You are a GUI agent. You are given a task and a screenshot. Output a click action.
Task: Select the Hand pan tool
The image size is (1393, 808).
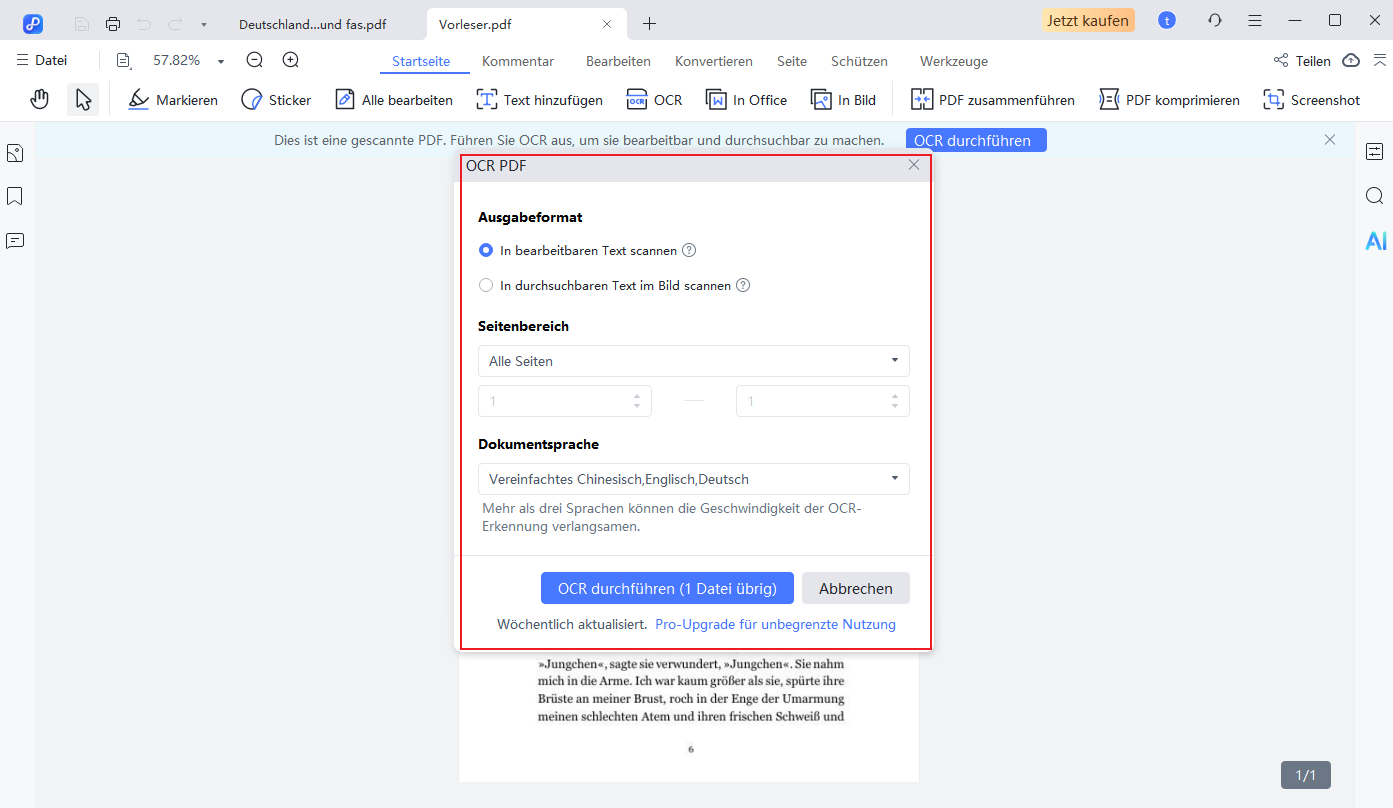click(x=40, y=100)
